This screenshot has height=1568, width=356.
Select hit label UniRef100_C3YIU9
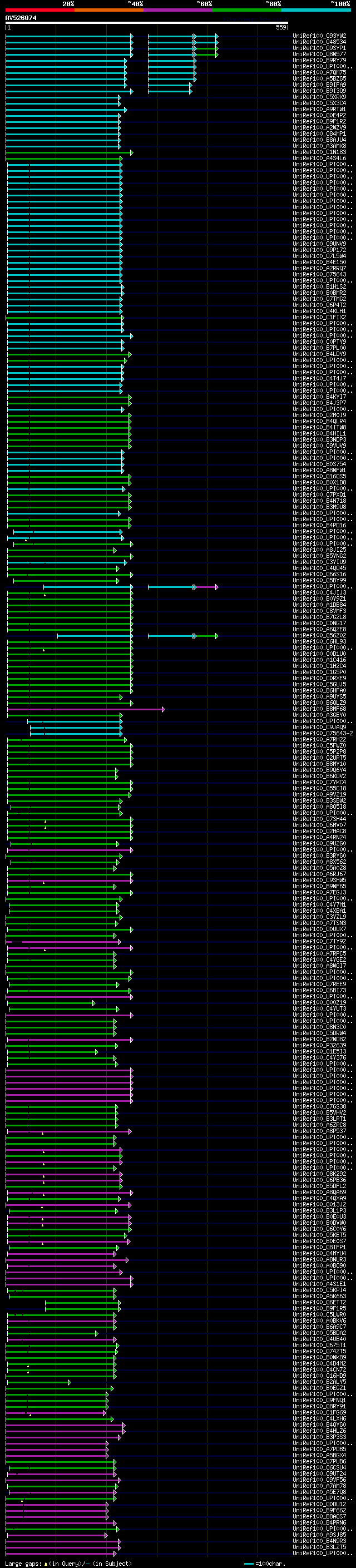(319, 562)
